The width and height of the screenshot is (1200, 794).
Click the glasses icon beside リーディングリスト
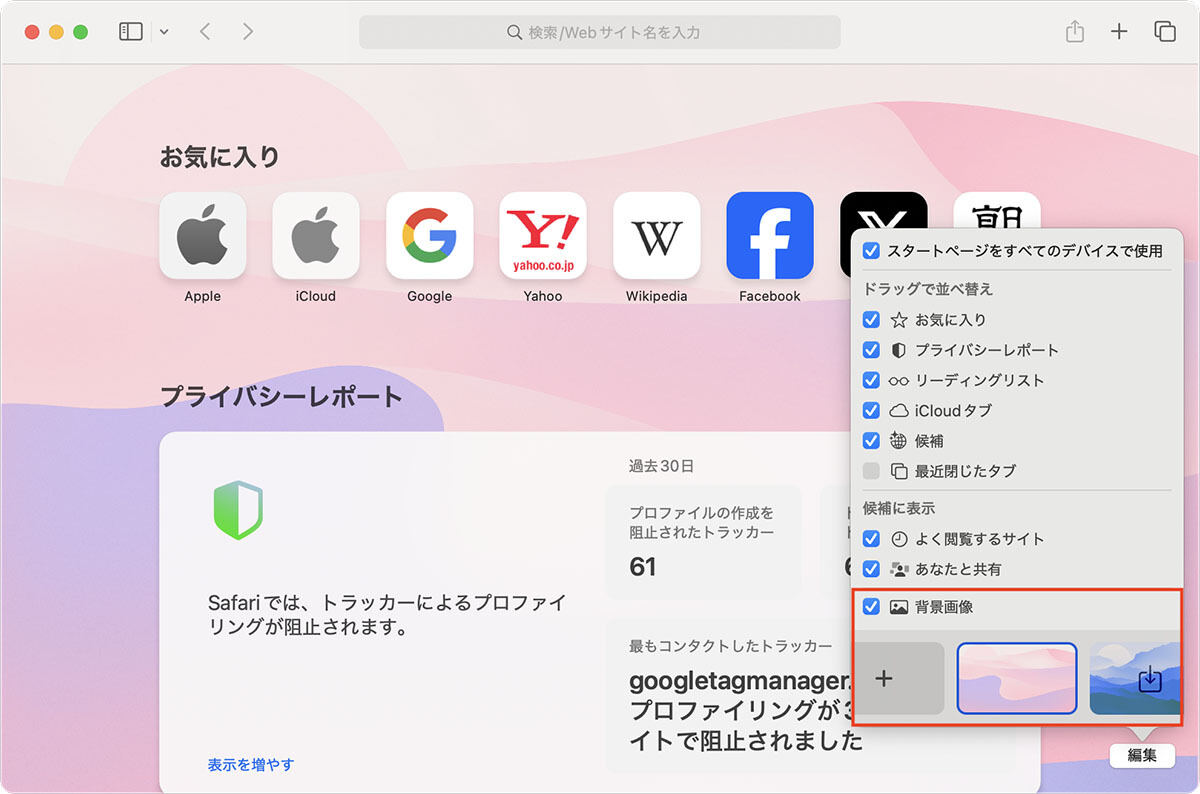[x=899, y=380]
